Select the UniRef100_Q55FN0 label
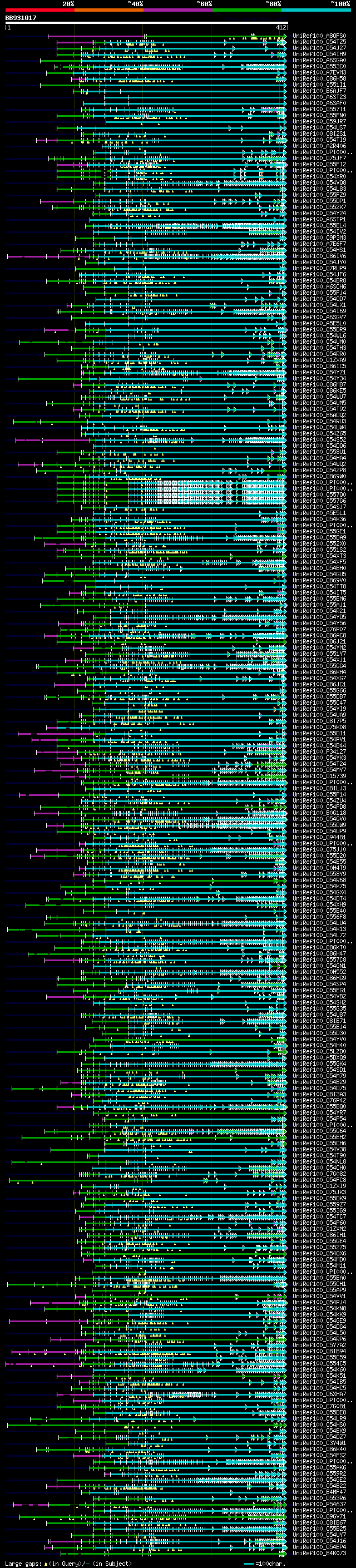Image resolution: width=356 pixels, height=1568 pixels. click(x=319, y=115)
